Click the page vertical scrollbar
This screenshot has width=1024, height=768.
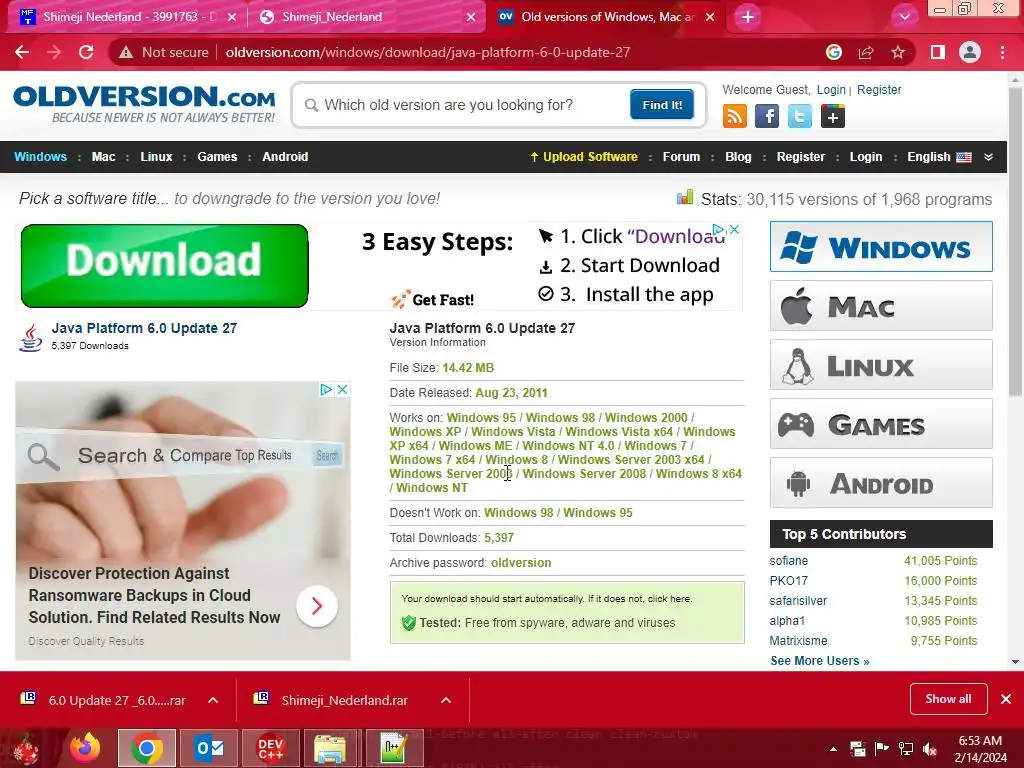[x=1015, y=242]
